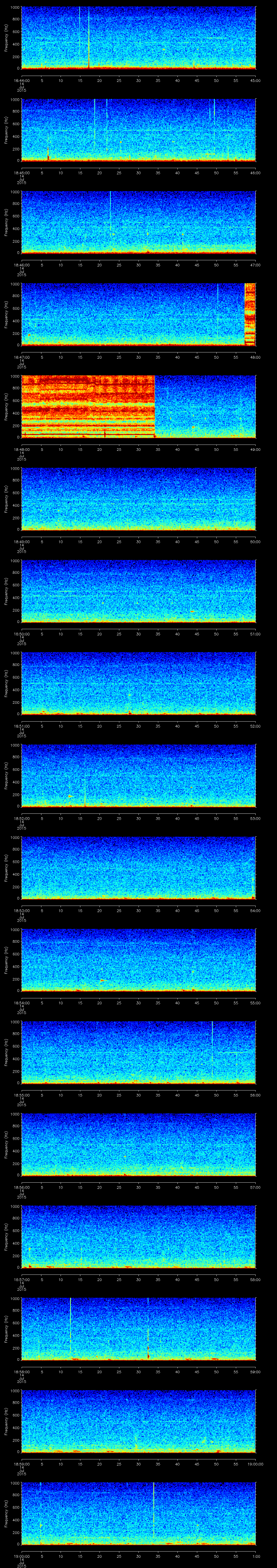The height and width of the screenshot is (1568, 277).
Task: Open the spectrogram panel starting at 18:47:00
Action: (138, 314)
